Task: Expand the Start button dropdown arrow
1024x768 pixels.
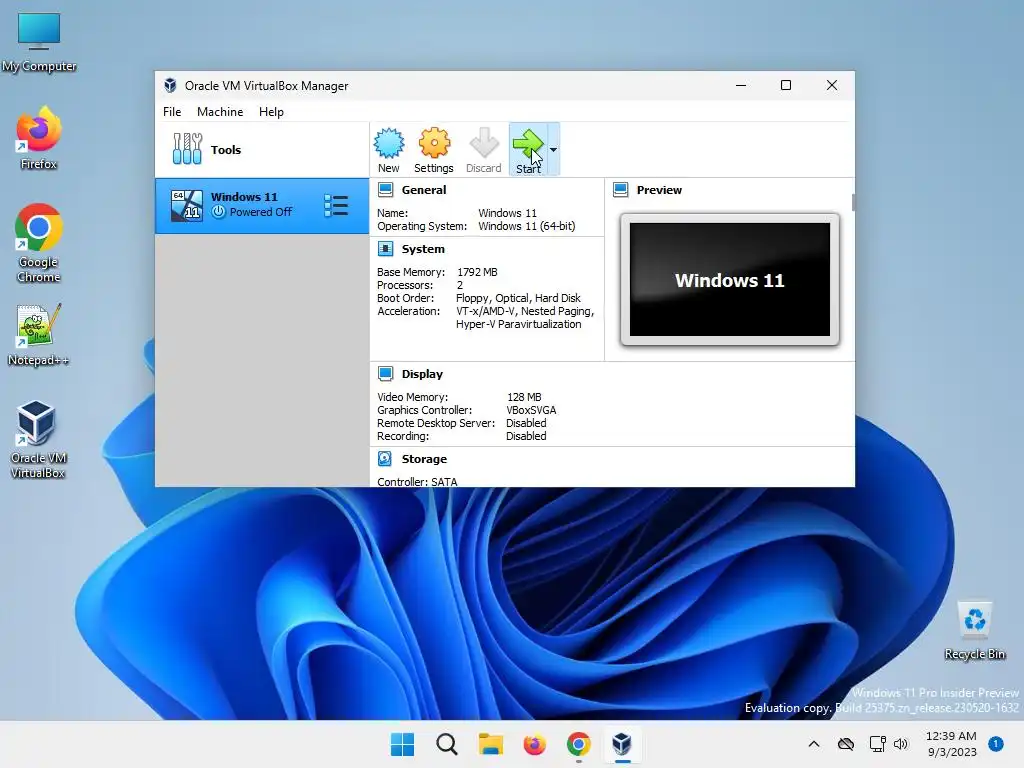Action: pos(553,150)
